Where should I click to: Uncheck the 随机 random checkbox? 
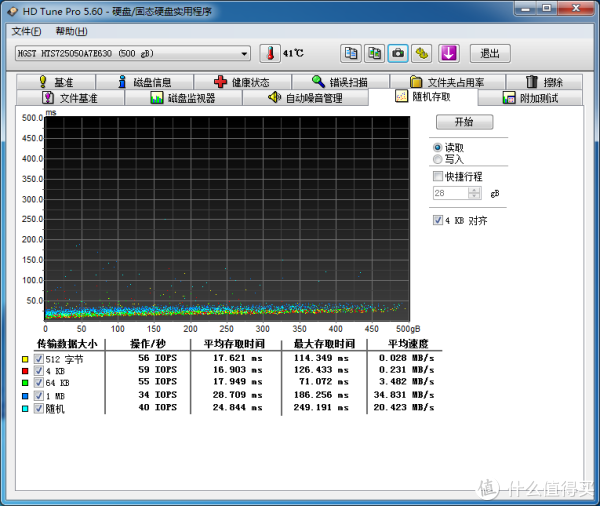[38, 408]
